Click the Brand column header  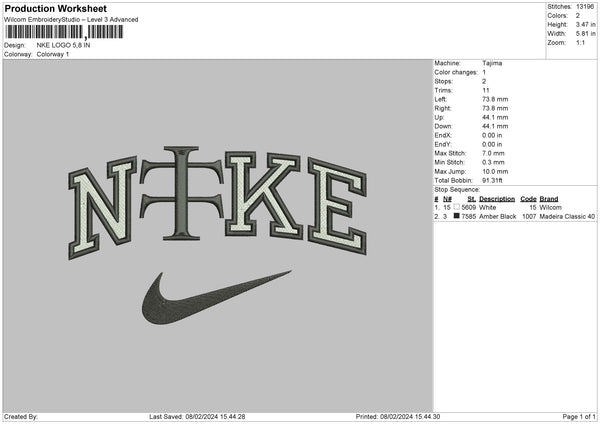pyautogui.click(x=549, y=199)
